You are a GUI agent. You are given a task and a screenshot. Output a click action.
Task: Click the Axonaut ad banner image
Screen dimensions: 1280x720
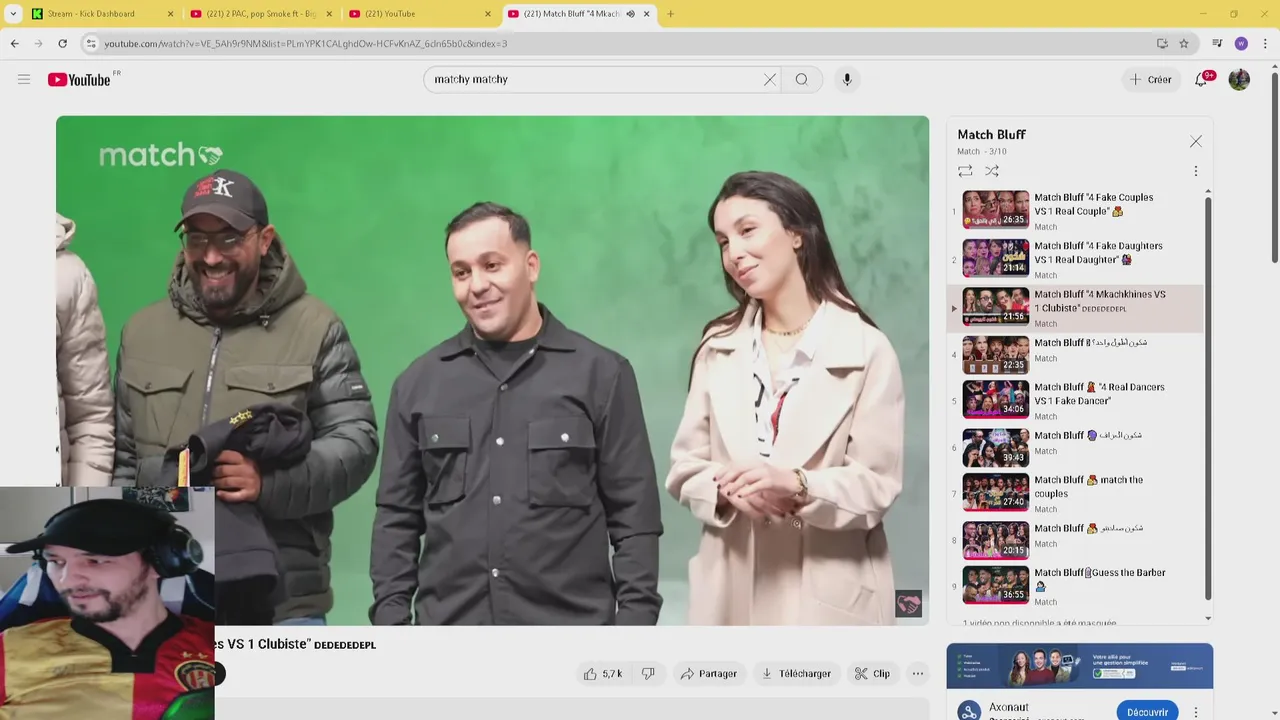coord(1080,666)
